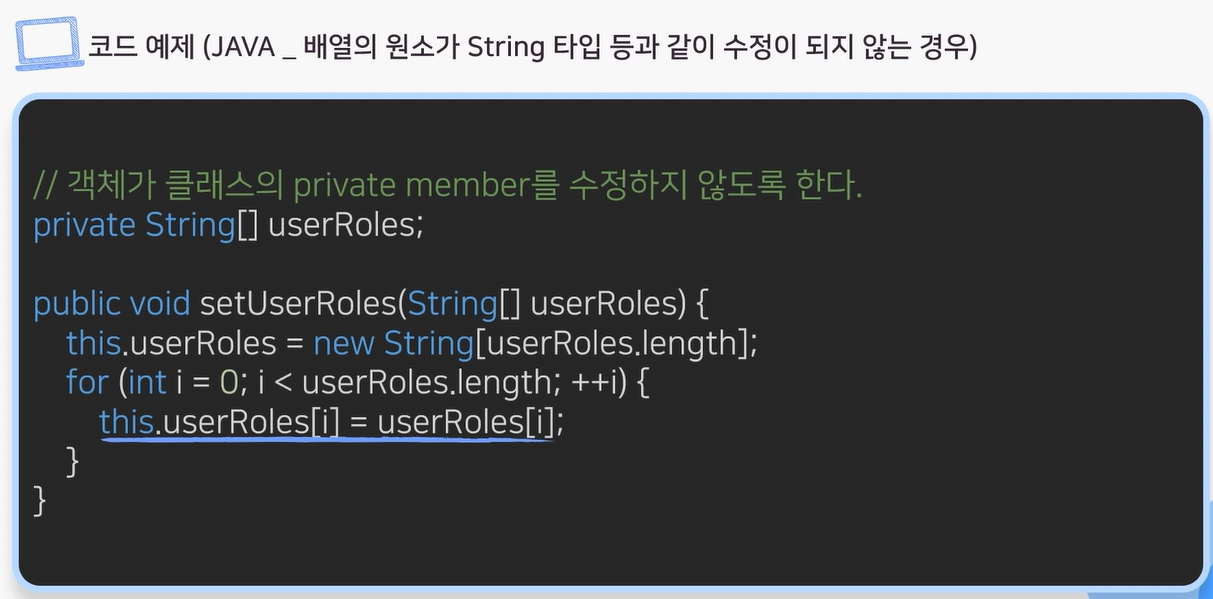
Task: Click the laptop icon beside the title
Action: pos(50,45)
